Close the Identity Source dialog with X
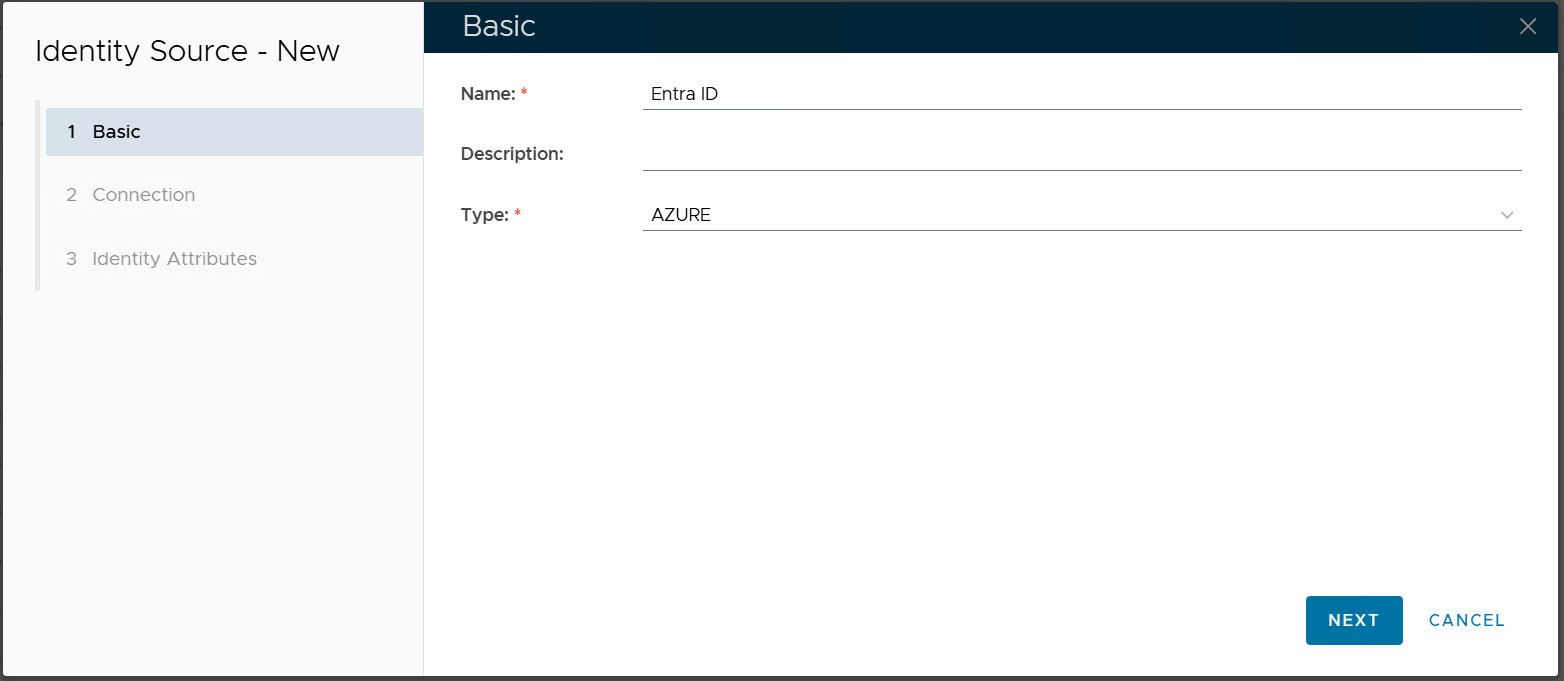 click(x=1527, y=27)
